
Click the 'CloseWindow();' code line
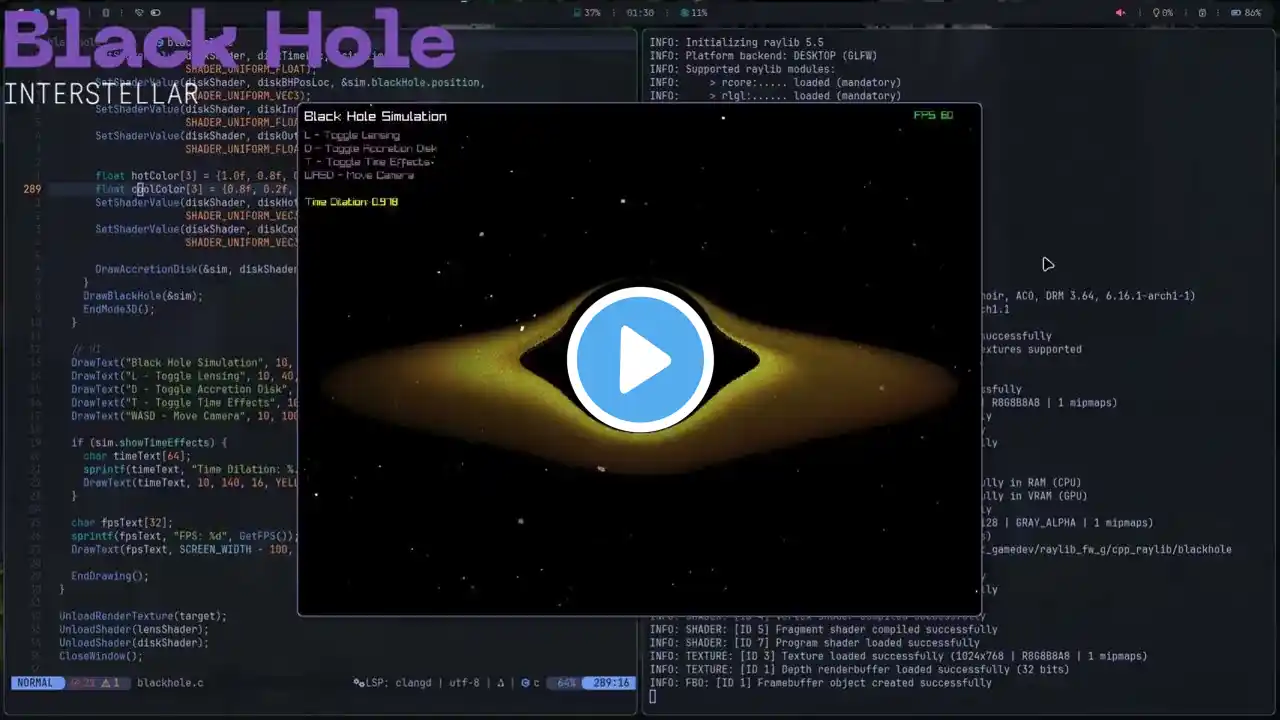101,656
